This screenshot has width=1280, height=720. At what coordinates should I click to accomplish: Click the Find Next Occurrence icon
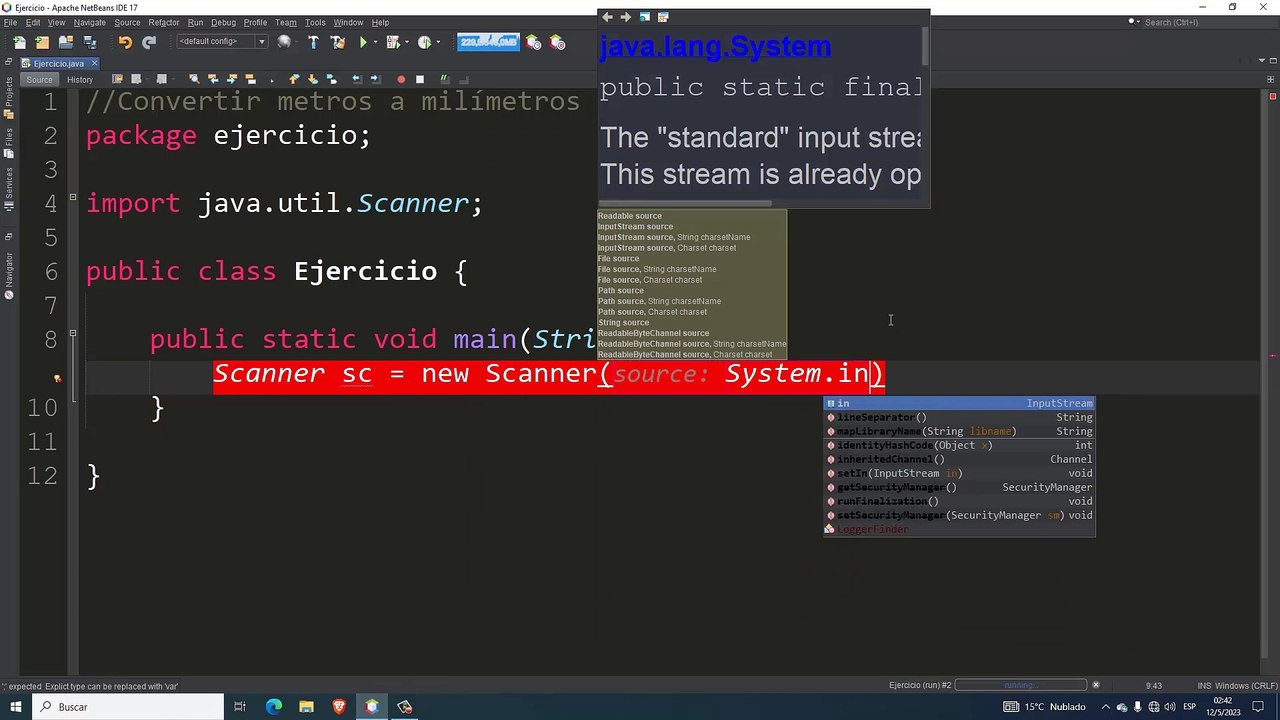point(232,79)
